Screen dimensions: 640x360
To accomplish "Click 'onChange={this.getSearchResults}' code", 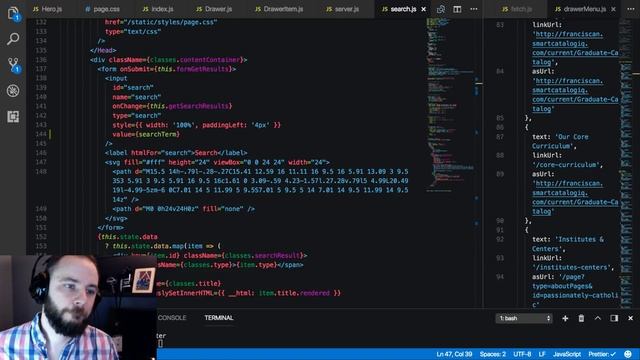I will (172, 106).
